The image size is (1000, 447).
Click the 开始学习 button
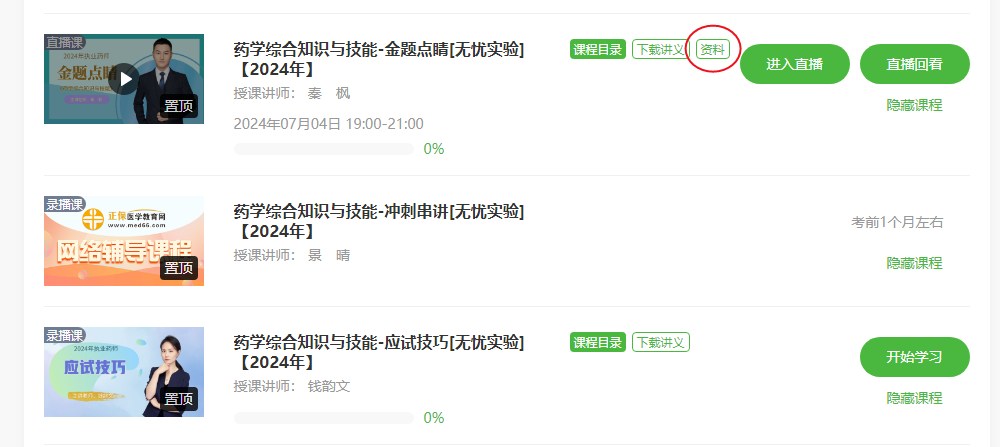click(915, 357)
